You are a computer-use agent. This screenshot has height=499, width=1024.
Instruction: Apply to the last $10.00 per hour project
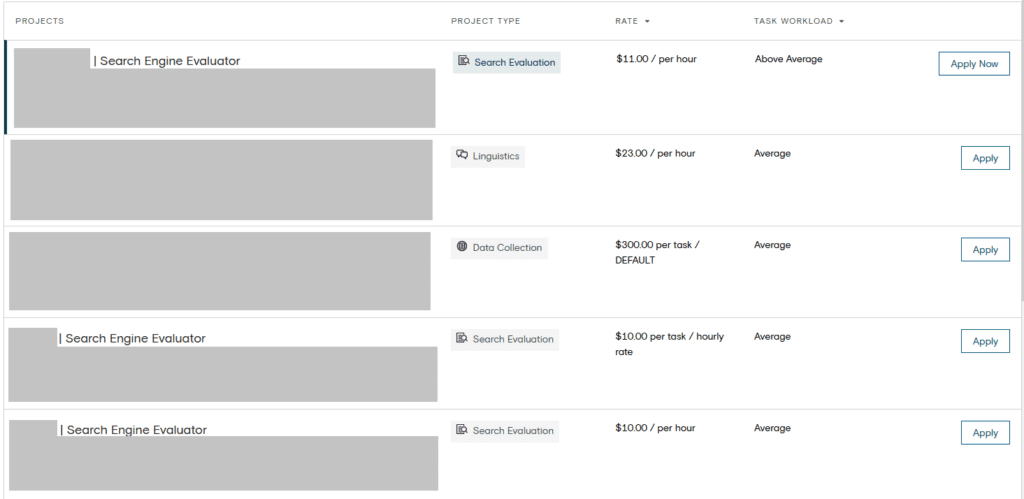(985, 432)
